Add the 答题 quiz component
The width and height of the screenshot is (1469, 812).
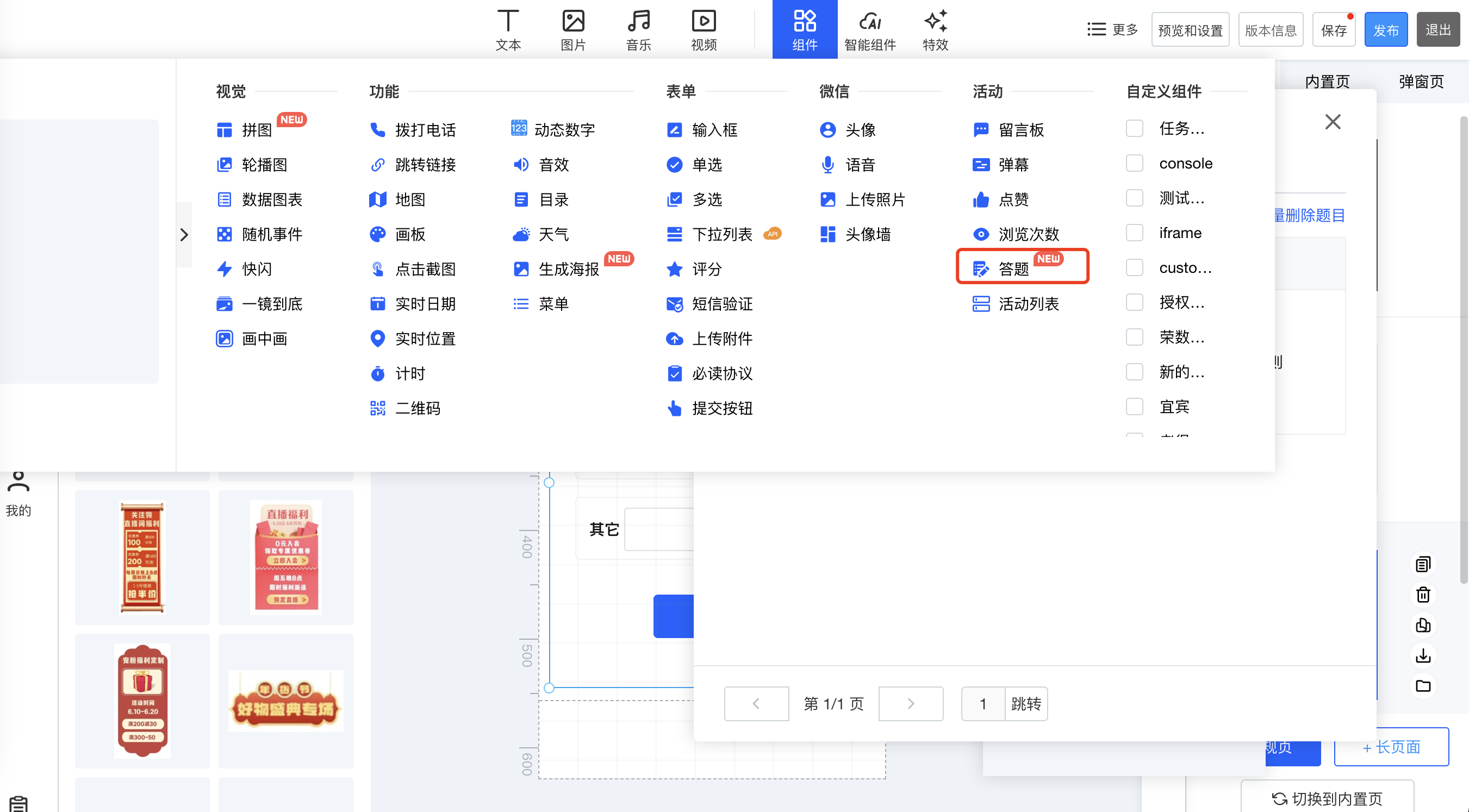[1013, 268]
